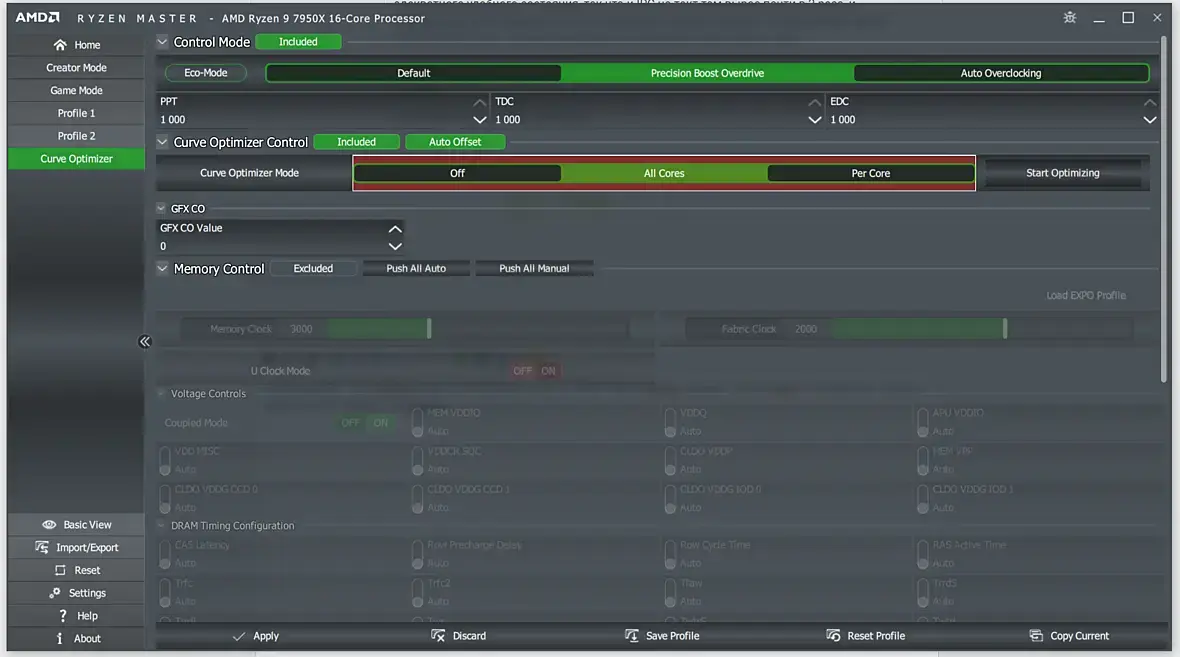Screen dimensions: 1180x657
Task: Select Default control mode
Action: pyautogui.click(x=413, y=73)
